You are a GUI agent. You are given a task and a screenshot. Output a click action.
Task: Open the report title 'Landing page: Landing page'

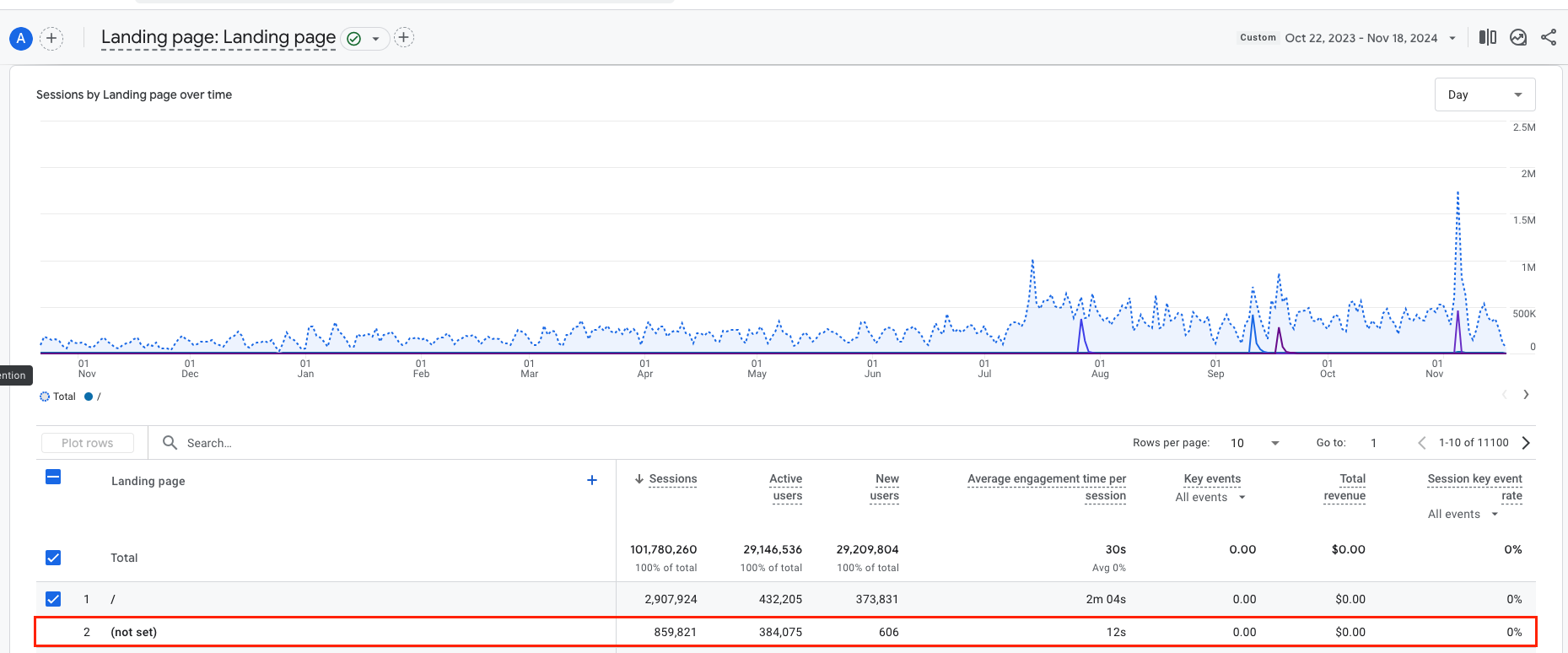click(x=218, y=37)
